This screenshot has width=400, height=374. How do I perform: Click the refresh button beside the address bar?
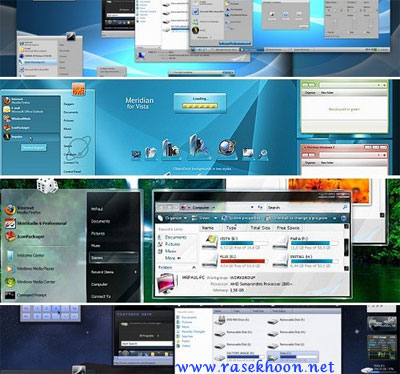[x=260, y=207]
